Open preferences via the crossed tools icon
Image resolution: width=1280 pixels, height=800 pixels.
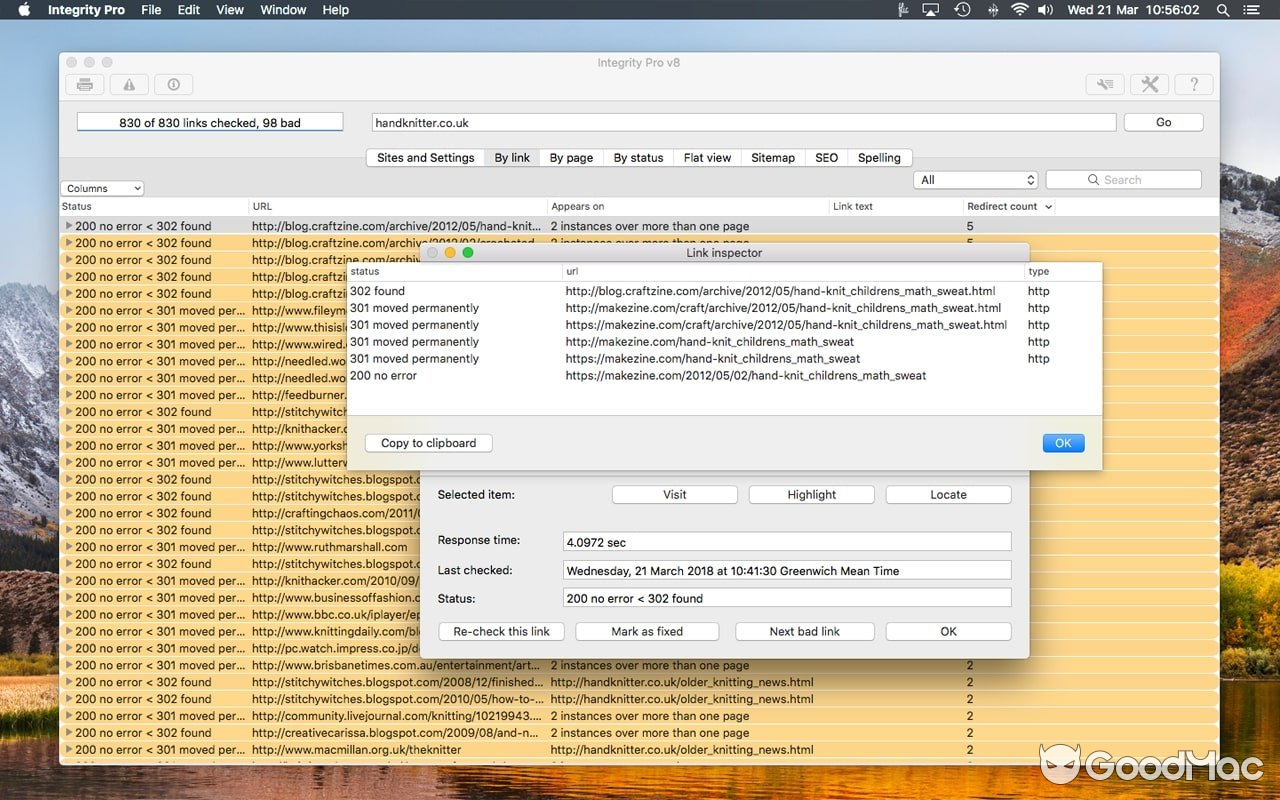[x=1149, y=84]
